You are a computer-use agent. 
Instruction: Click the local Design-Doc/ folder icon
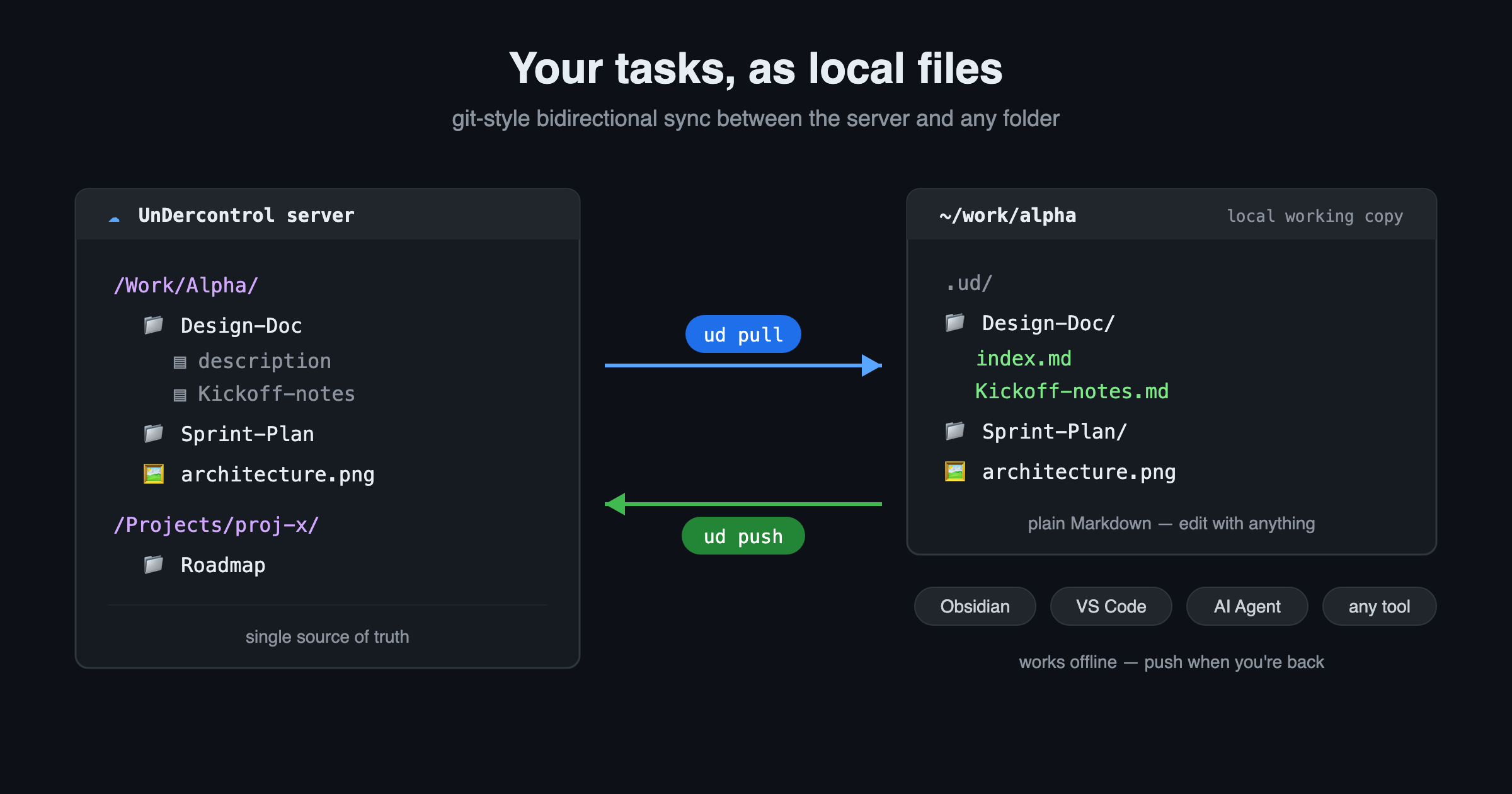click(x=955, y=323)
